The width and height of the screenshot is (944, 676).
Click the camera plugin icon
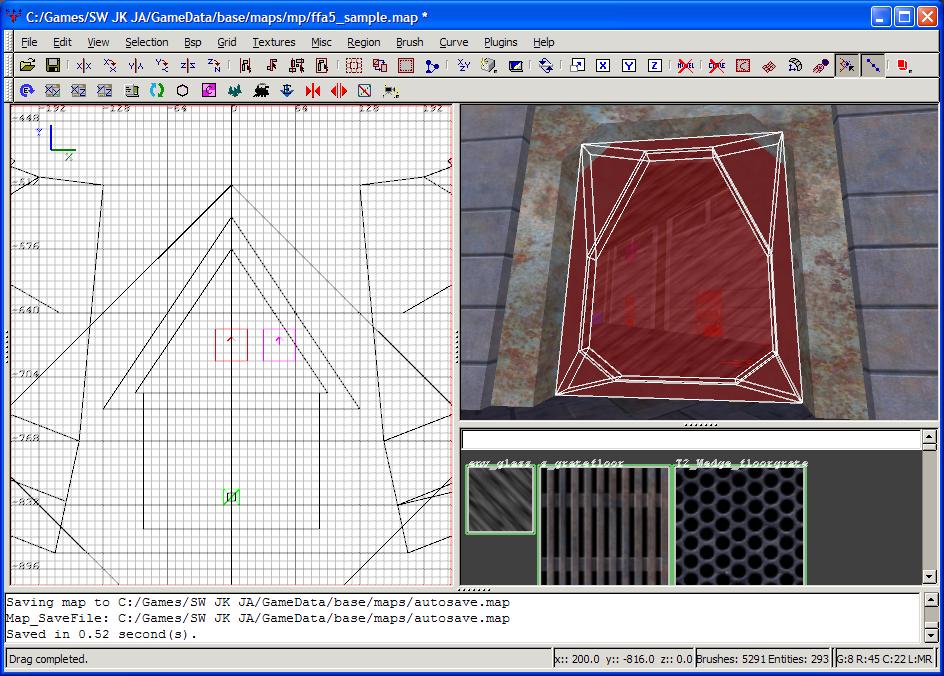pos(391,91)
